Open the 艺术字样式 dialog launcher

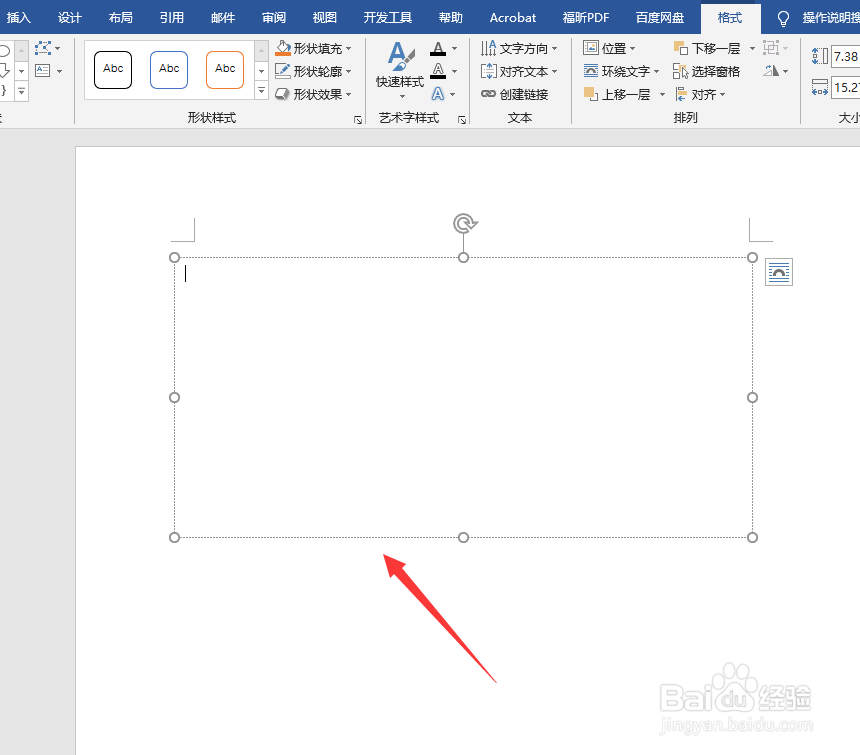[462, 120]
